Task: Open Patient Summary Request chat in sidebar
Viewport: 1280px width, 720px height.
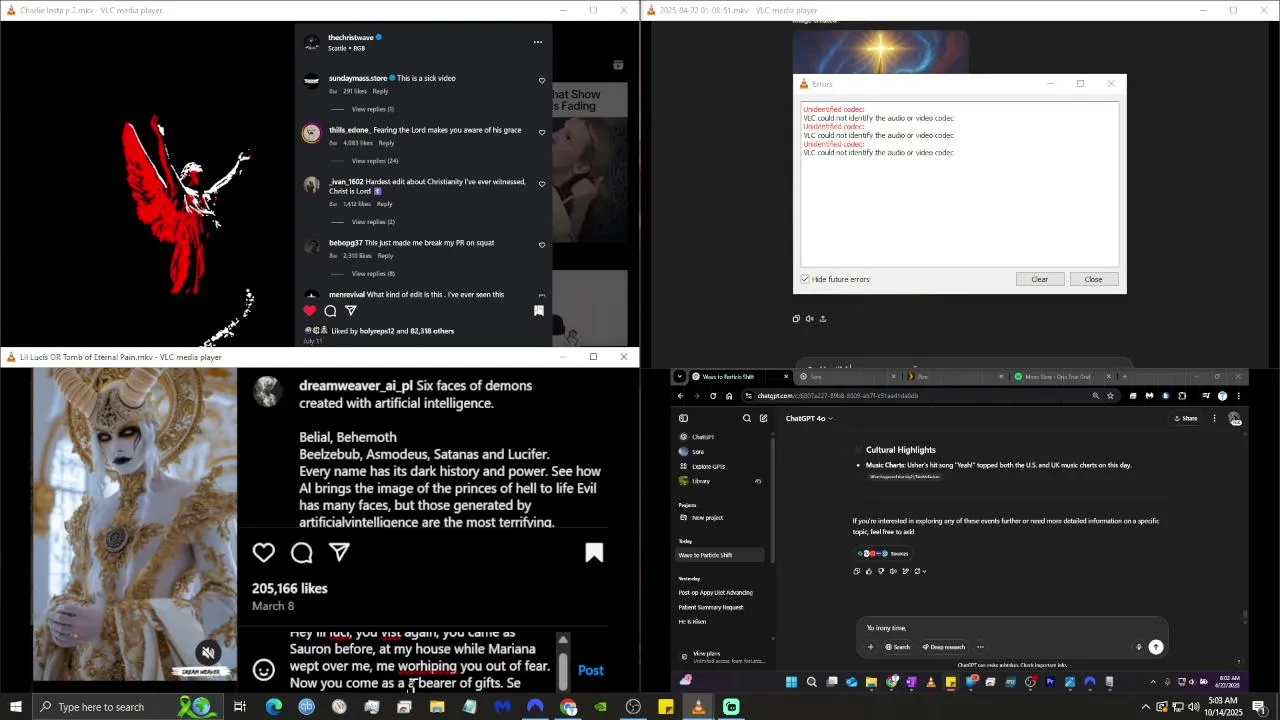Action: pyautogui.click(x=711, y=607)
